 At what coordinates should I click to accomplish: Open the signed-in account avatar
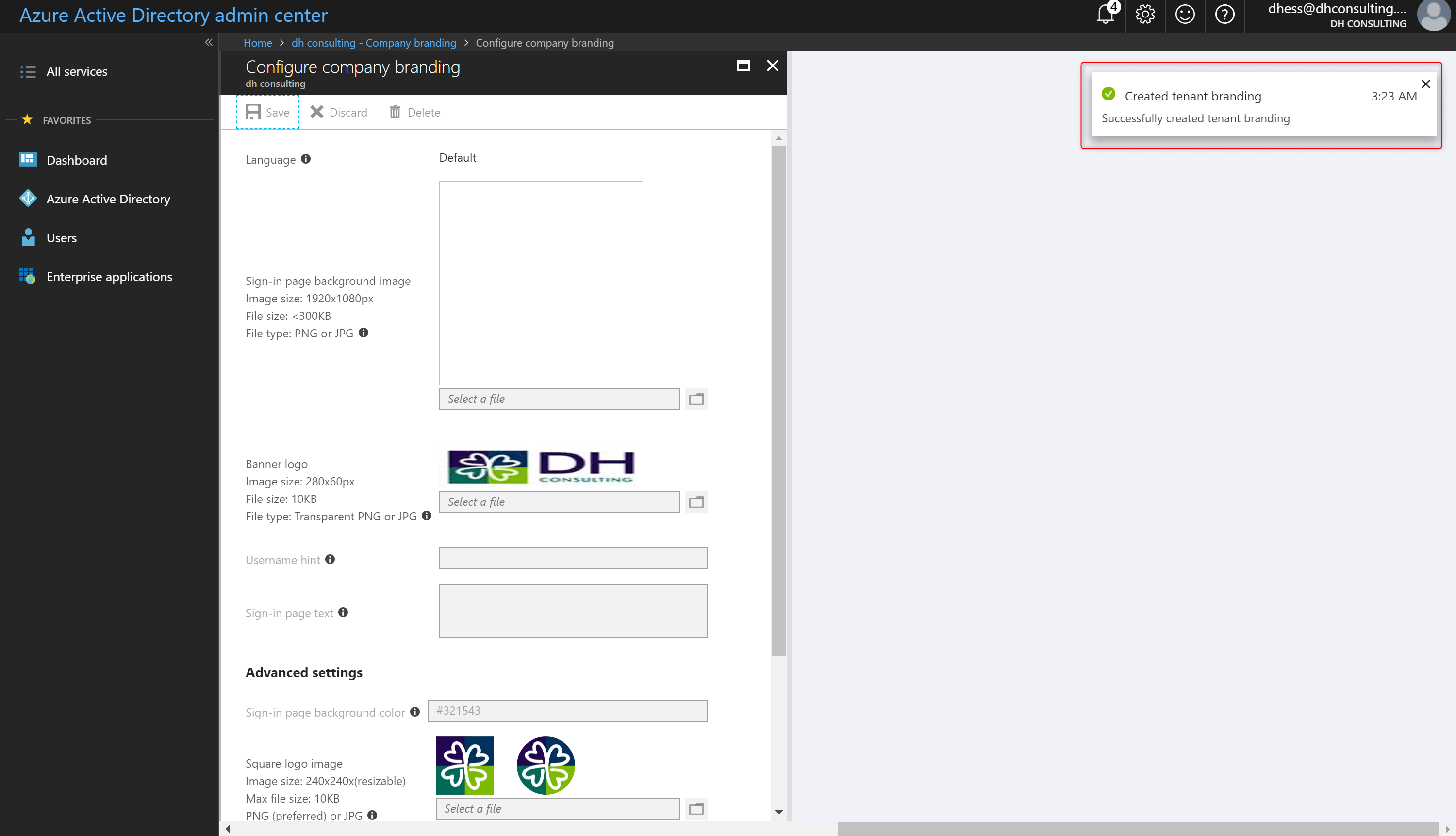[1433, 16]
